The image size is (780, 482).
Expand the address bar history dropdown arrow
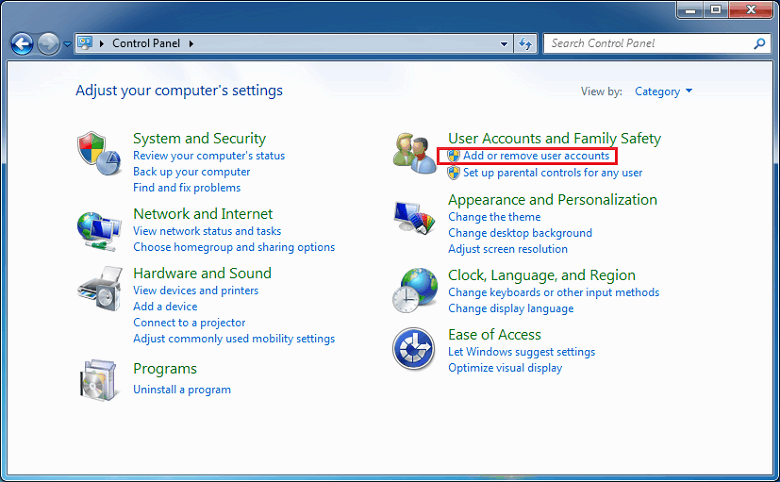504,44
